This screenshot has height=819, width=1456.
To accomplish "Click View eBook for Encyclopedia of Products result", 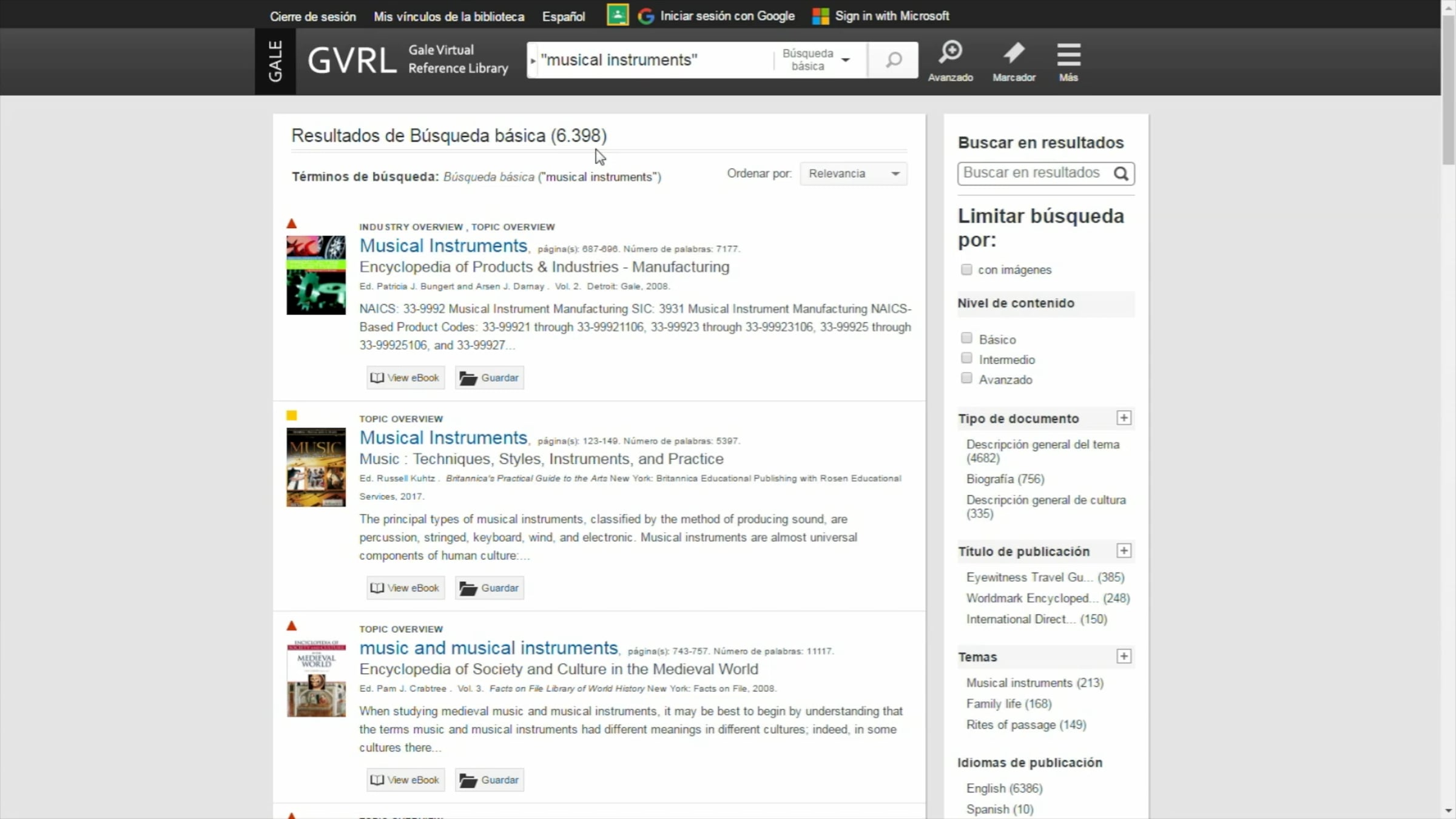I will coord(405,377).
